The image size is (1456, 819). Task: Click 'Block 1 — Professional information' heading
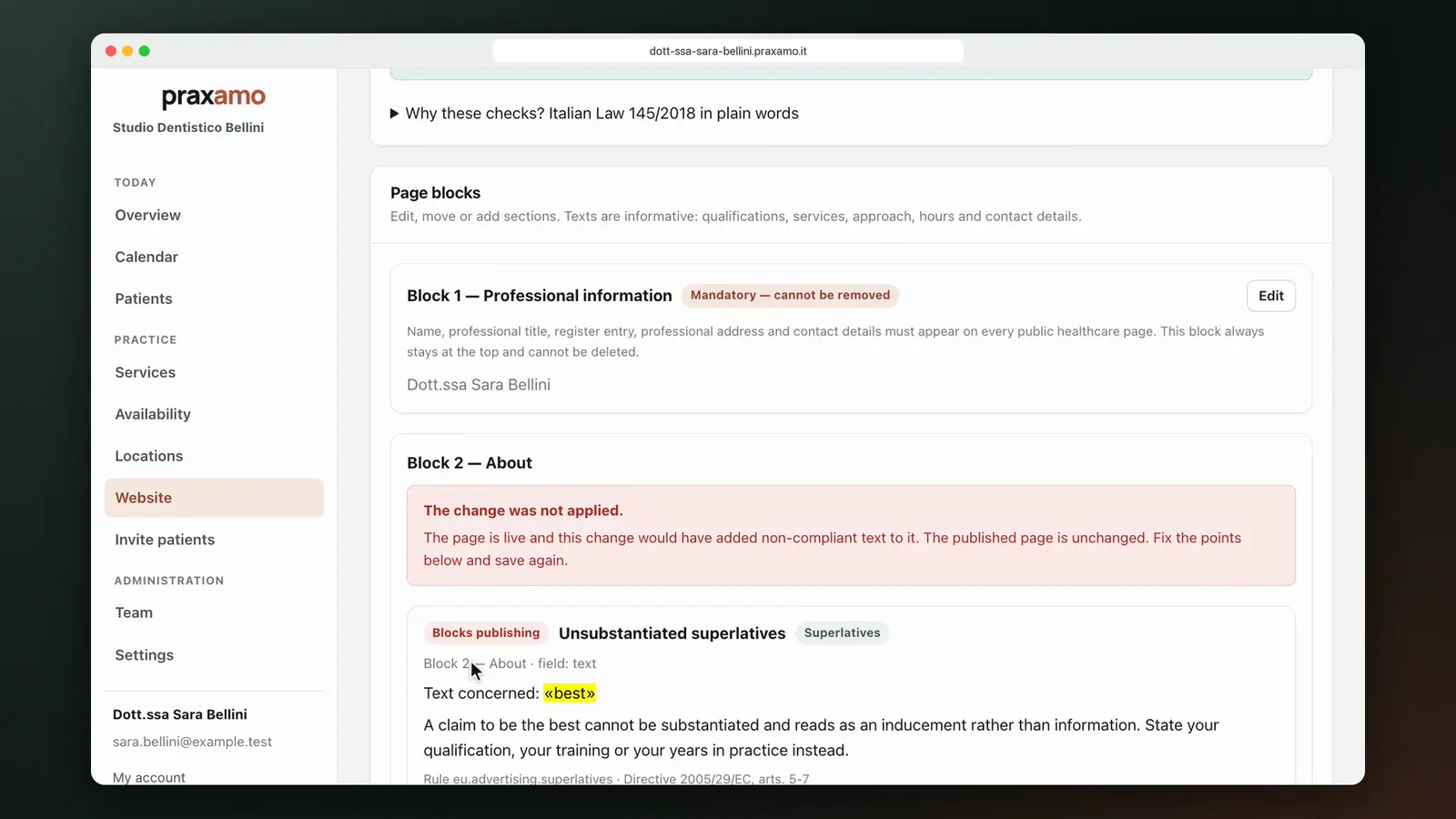click(540, 296)
